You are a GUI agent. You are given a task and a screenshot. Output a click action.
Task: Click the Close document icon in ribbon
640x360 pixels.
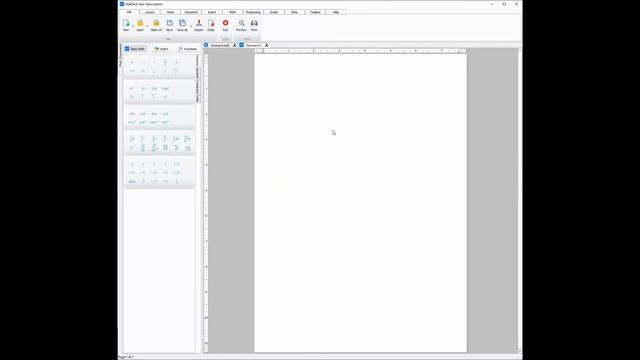(x=211, y=24)
